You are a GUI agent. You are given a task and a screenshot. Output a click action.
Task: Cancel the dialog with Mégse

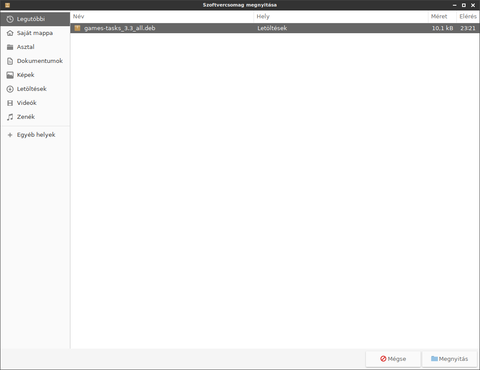393,359
